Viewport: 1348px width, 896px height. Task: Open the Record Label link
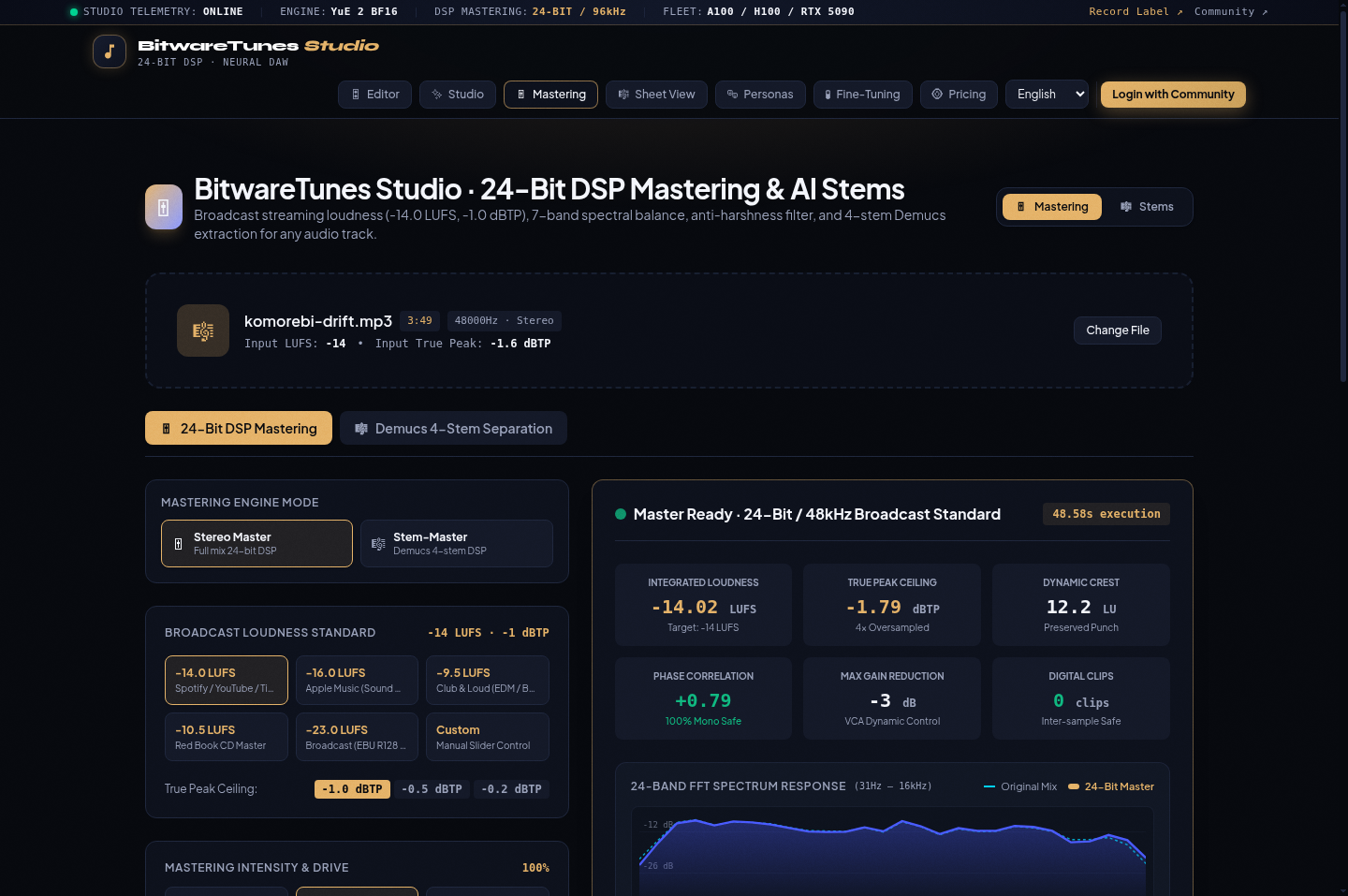(x=1136, y=12)
